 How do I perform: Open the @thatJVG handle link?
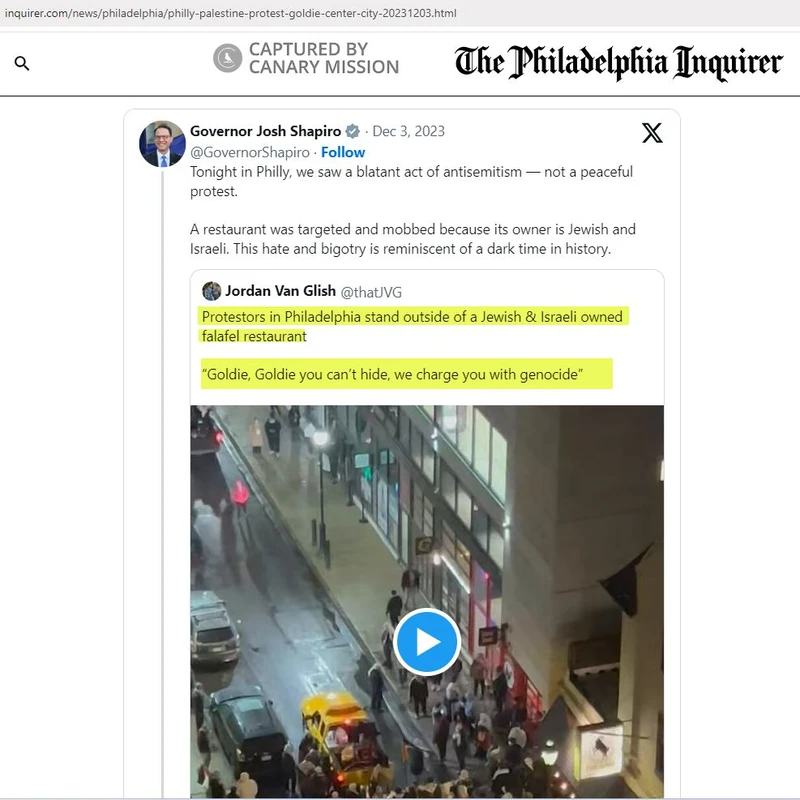point(371,292)
